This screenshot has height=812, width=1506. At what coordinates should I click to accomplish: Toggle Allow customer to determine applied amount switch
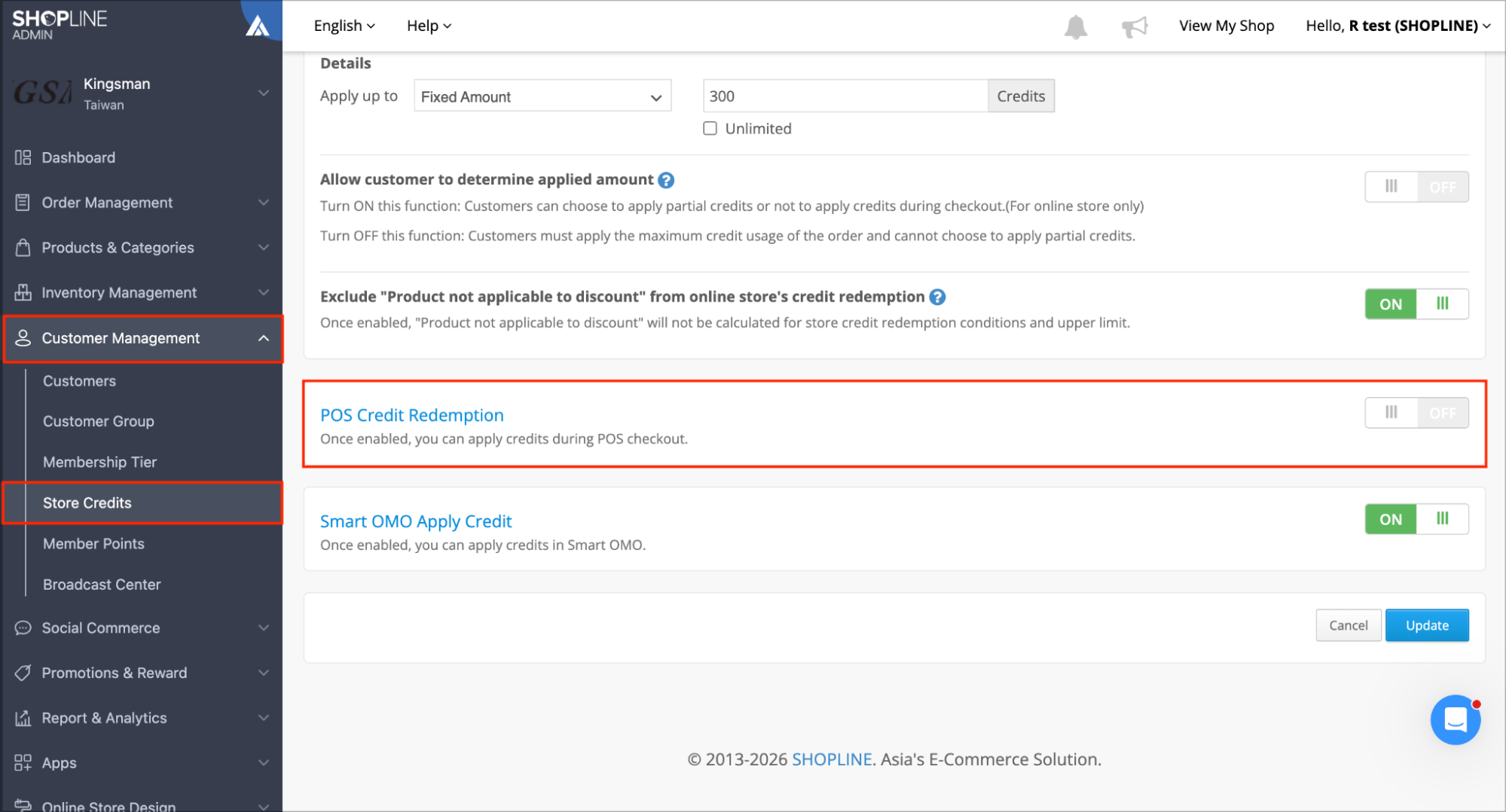point(1416,187)
